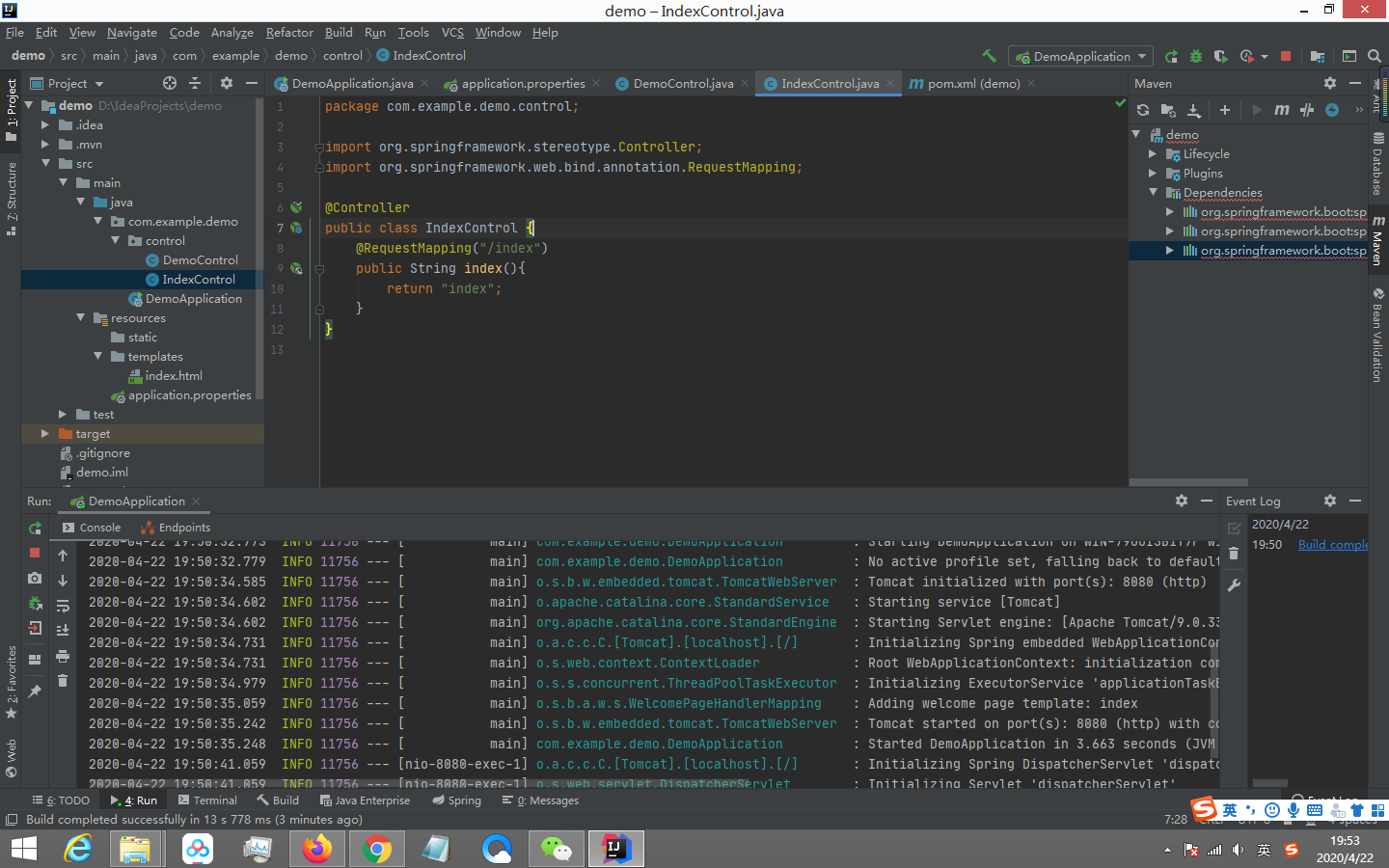Screen dimensions: 1389x868
Task: Expand the target folder in project tree
Action: (45, 434)
